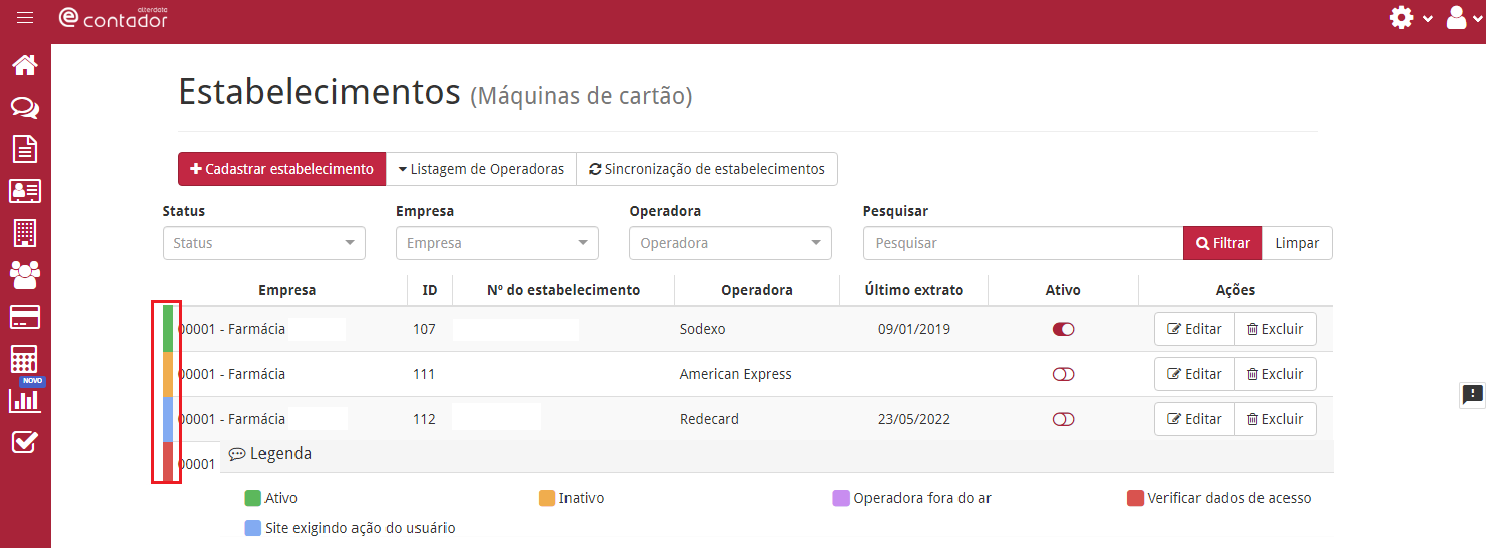Enable the Redecard establishment active toggle
Viewport: 1486px width, 548px height.
(x=1063, y=419)
